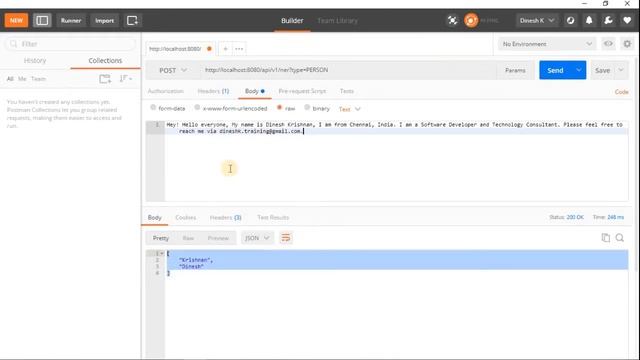
Task: Select Pretty response view
Action: tap(160, 238)
